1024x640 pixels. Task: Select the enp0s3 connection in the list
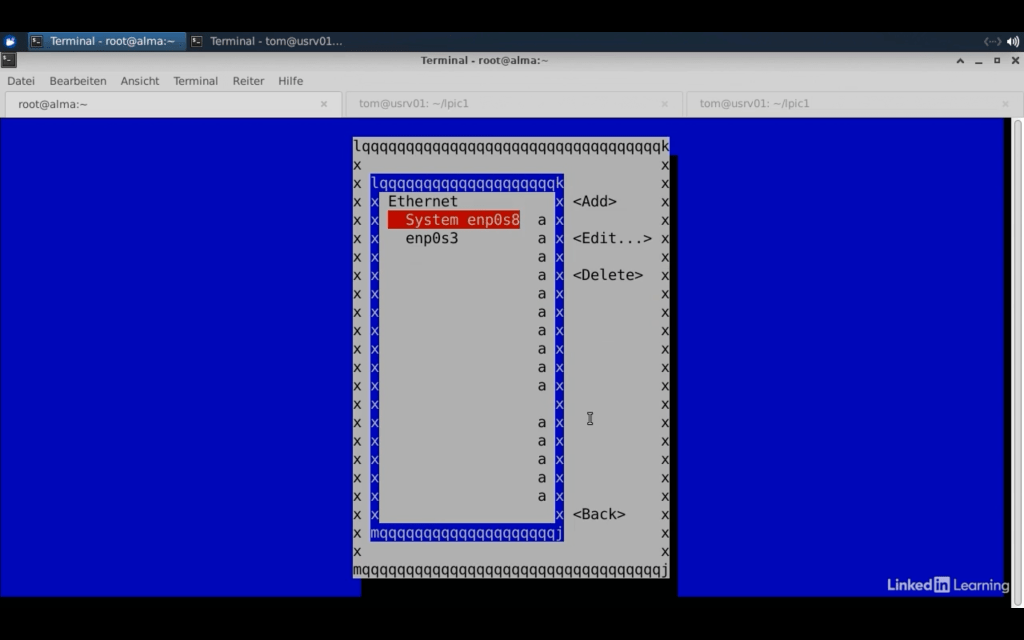click(432, 239)
